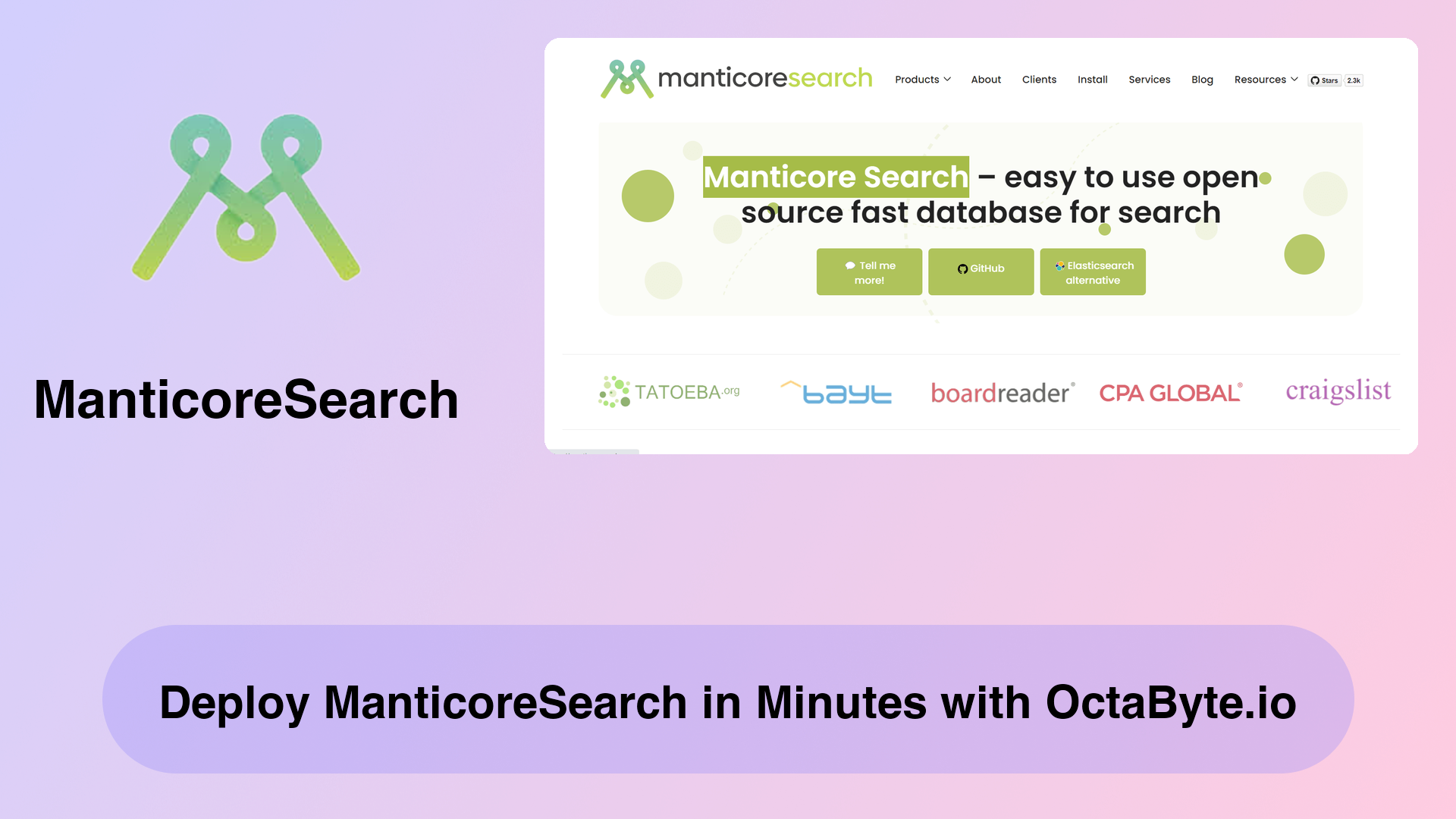Open the Tell me more chat toggle
Image resolution: width=1456 pixels, height=819 pixels.
click(869, 272)
